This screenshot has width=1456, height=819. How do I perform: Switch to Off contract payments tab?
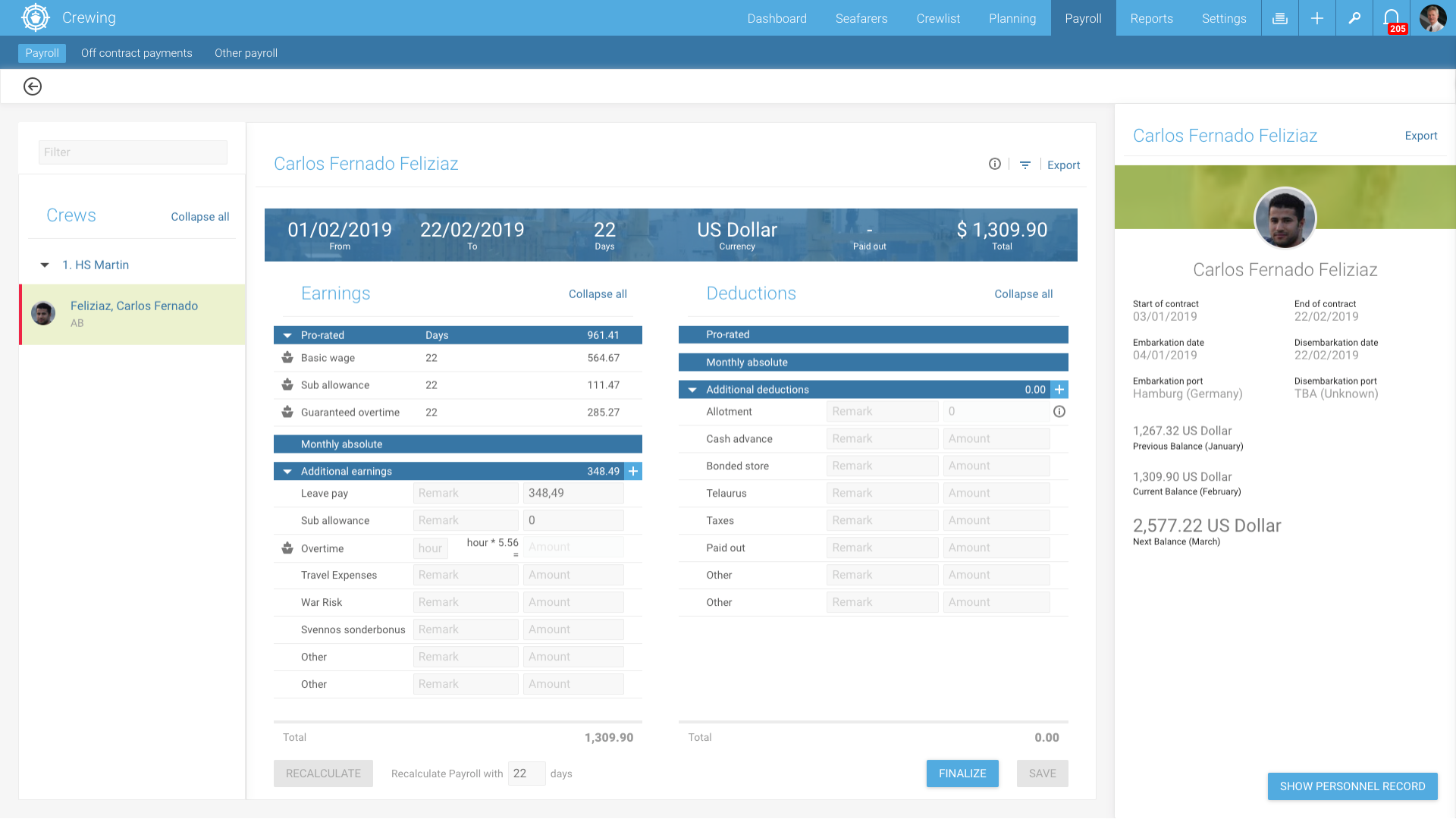[136, 53]
